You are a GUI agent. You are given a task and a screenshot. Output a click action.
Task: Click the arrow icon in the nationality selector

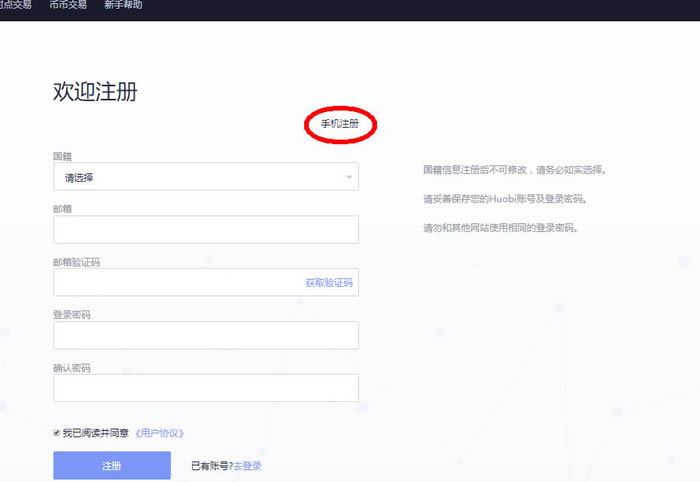point(349,177)
